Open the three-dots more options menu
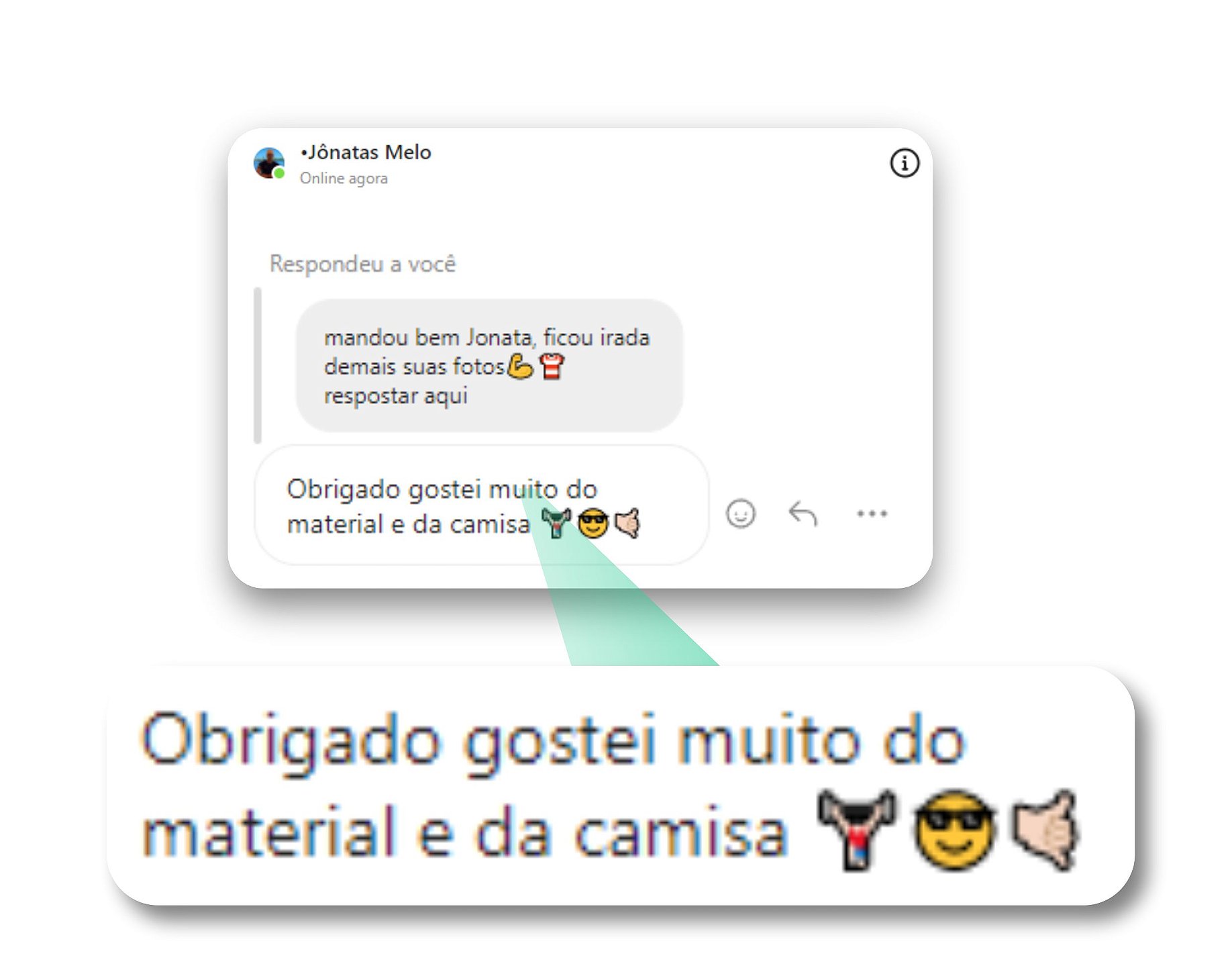1232x972 pixels. coord(872,514)
